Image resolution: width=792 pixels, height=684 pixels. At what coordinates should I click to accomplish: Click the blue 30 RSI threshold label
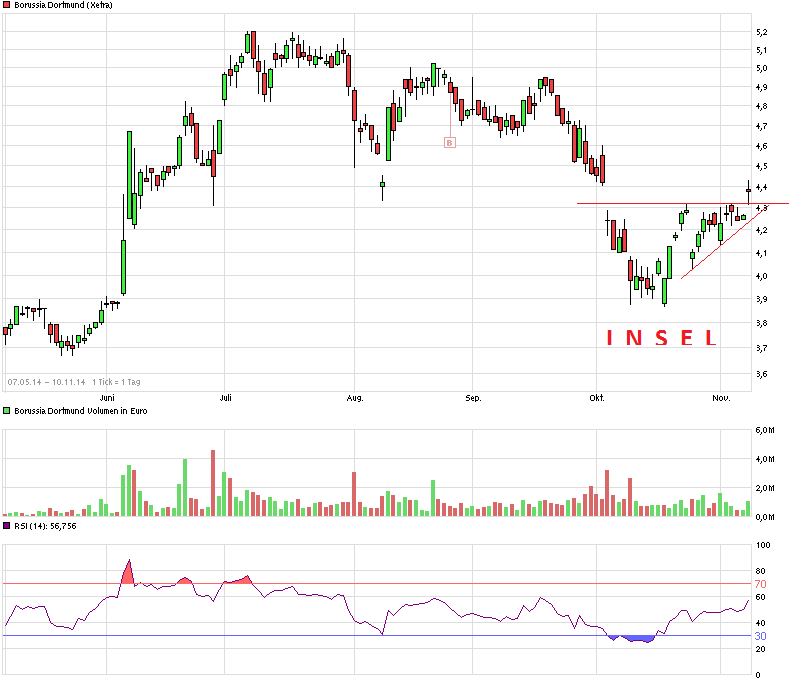tap(760, 636)
